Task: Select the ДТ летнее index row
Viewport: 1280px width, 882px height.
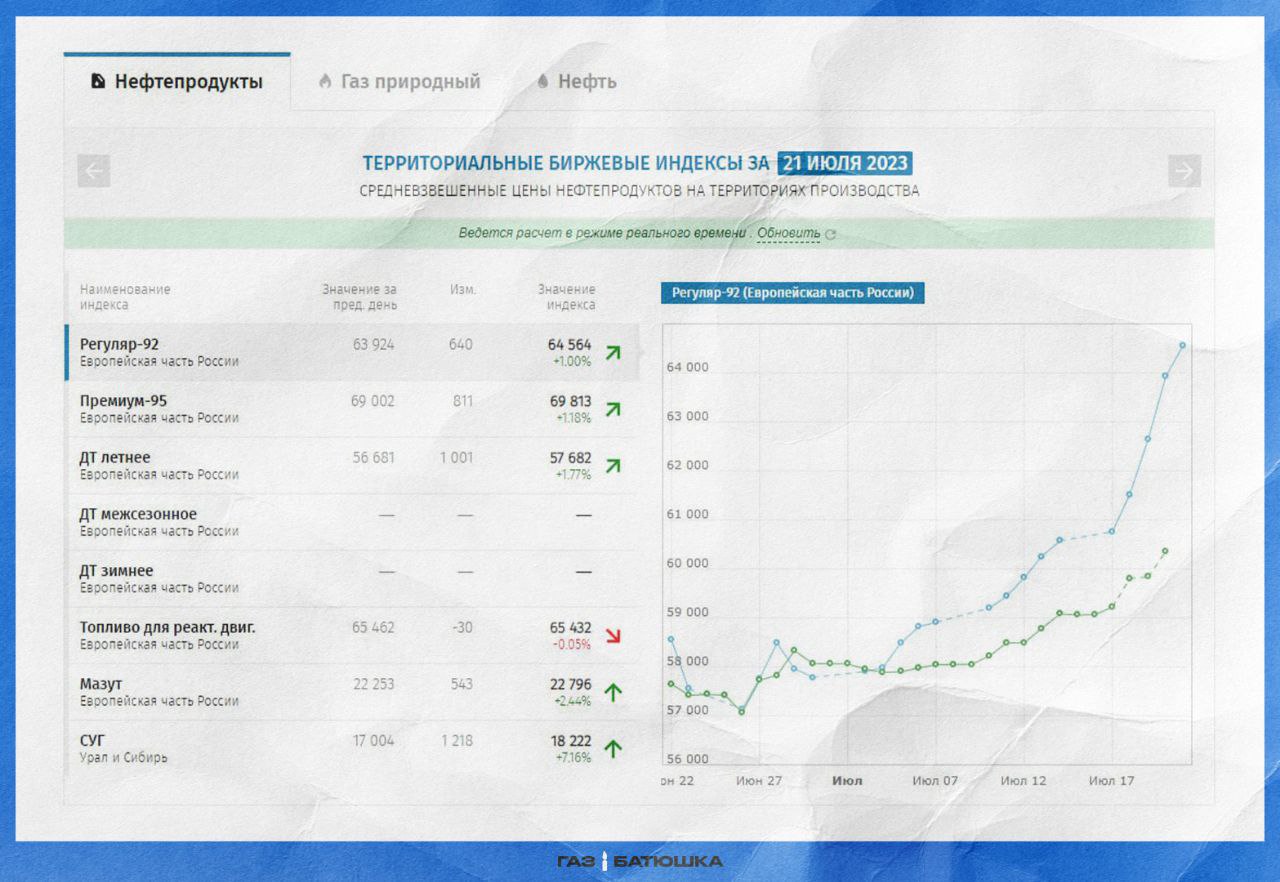Action: click(x=350, y=465)
